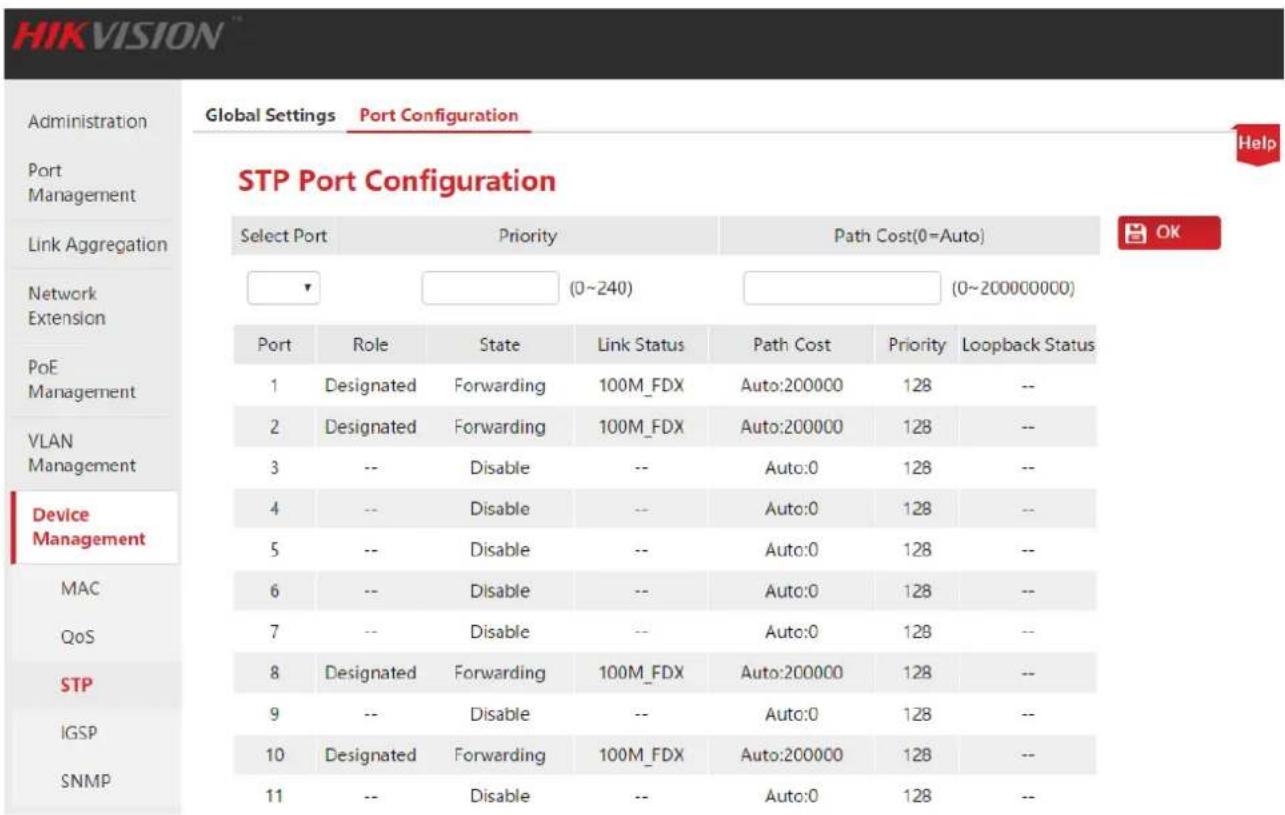Click the Link Status column header

click(641, 345)
